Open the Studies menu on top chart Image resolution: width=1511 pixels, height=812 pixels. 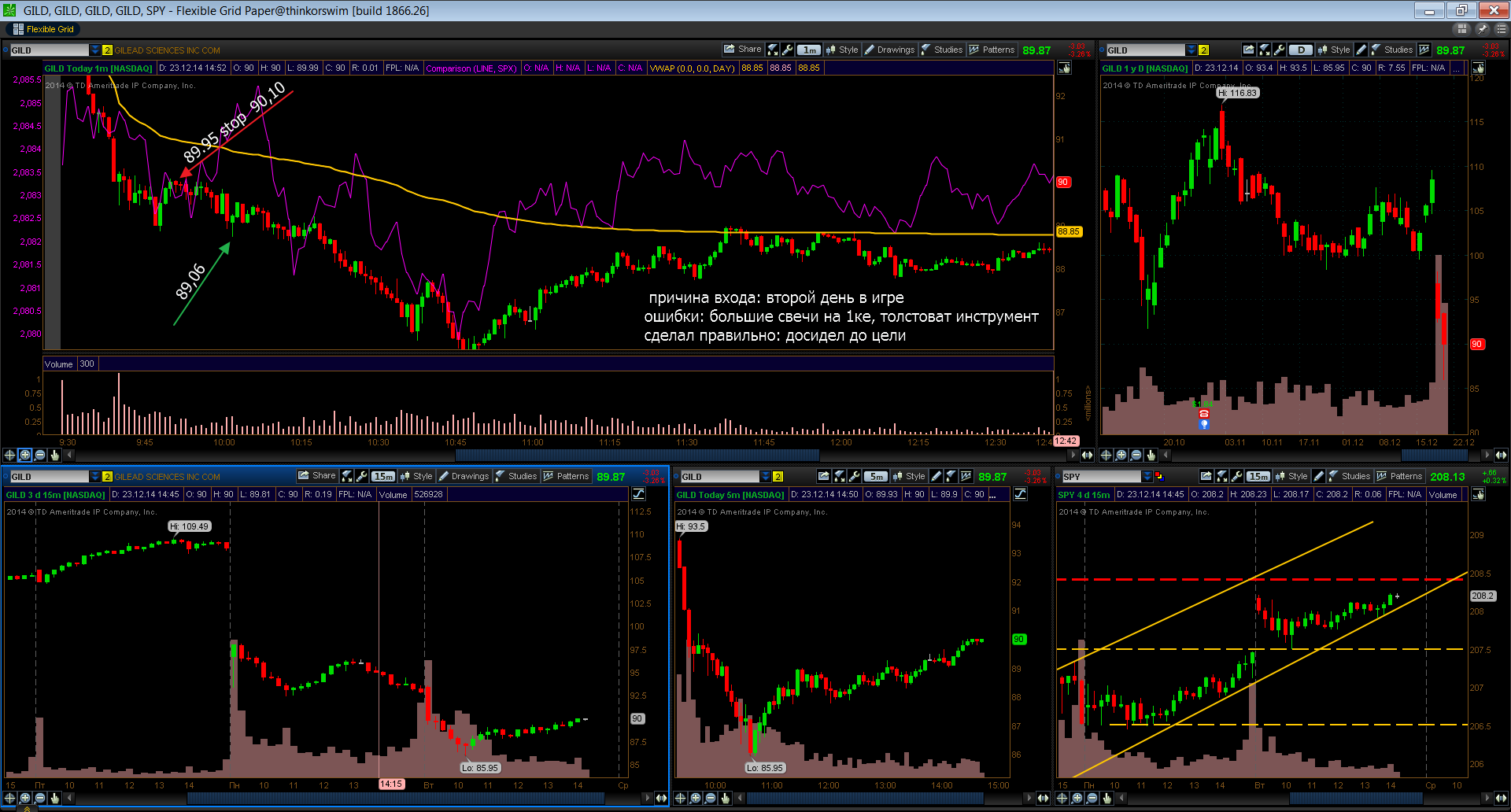pos(941,50)
